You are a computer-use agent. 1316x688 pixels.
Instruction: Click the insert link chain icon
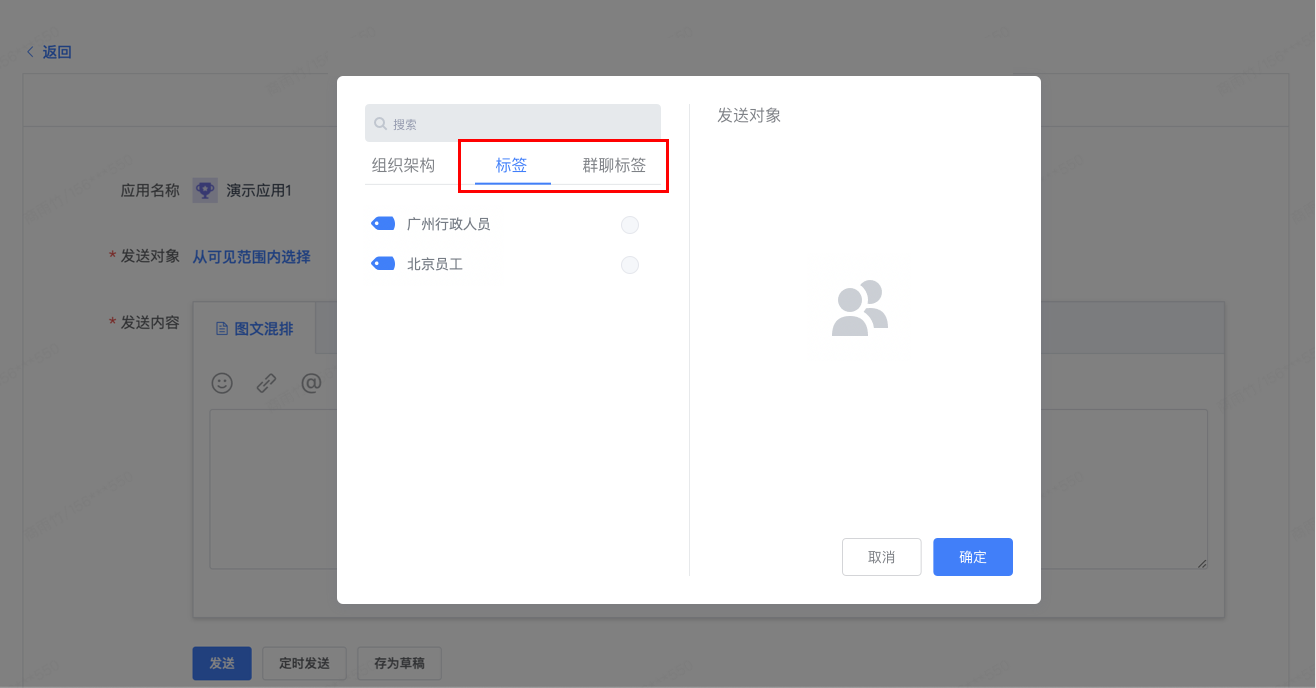point(266,383)
